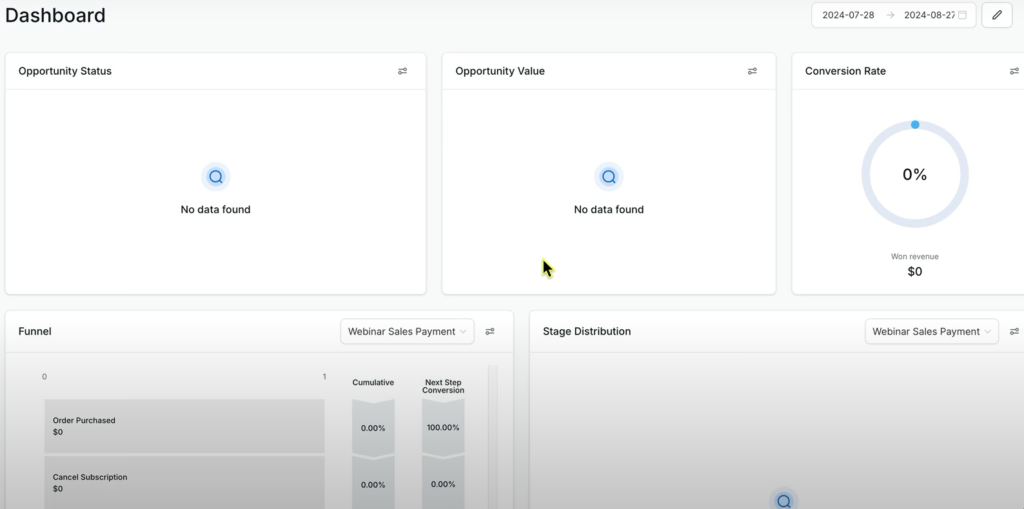Open Opportunity Value widget filter settings
The height and width of the screenshot is (509, 1024).
tap(752, 71)
